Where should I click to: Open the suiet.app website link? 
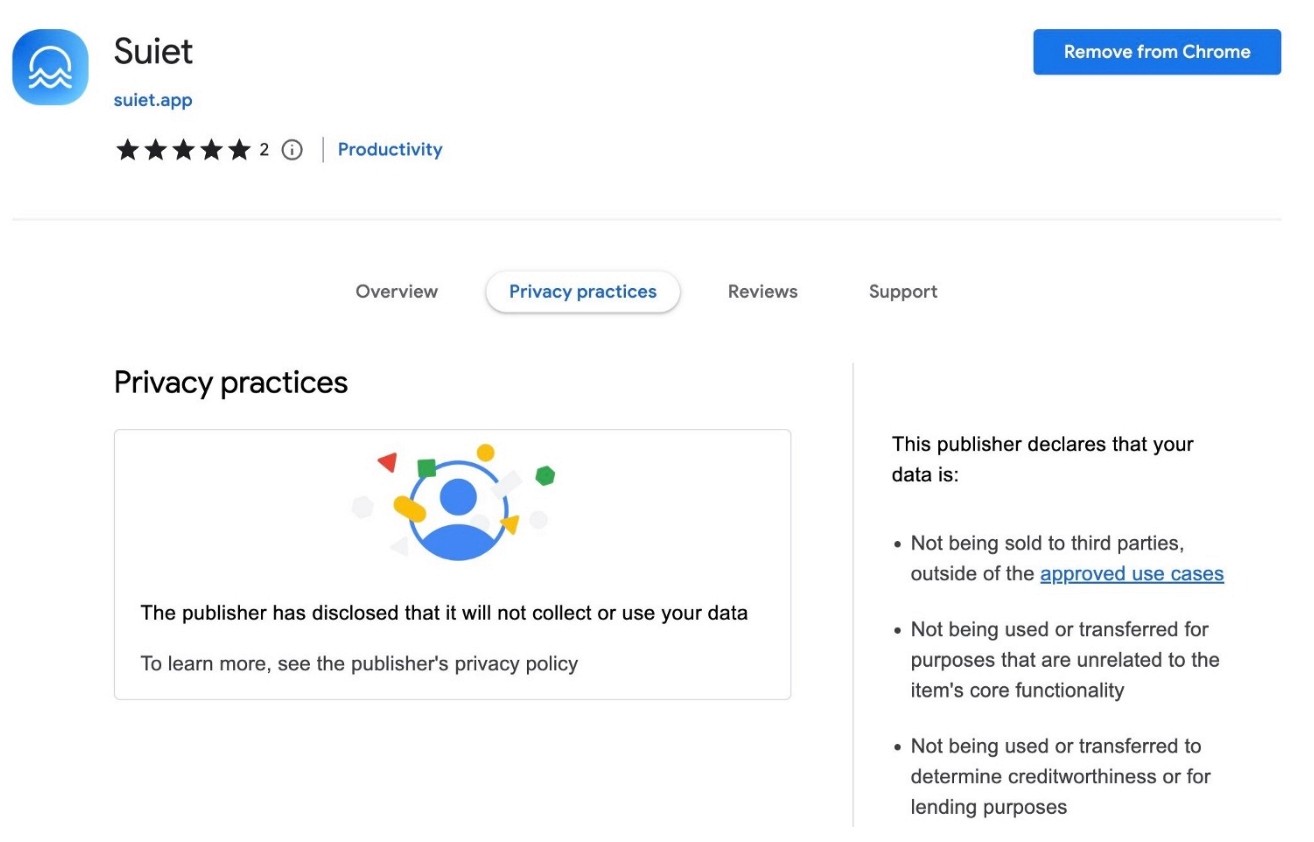(x=153, y=100)
